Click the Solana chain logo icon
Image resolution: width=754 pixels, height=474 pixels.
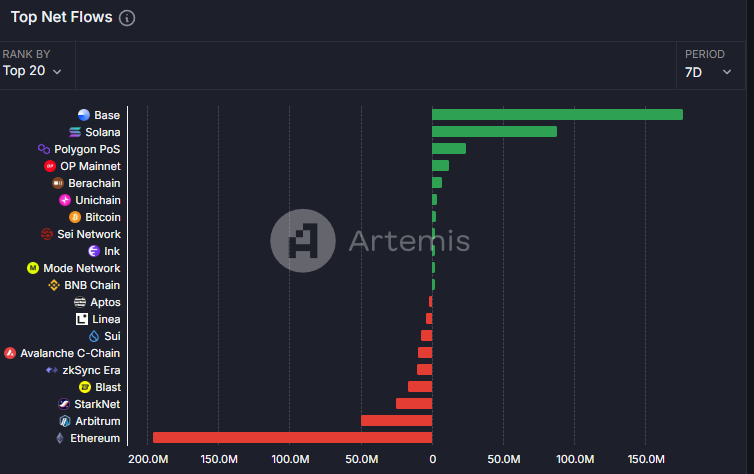pyautogui.click(x=75, y=132)
